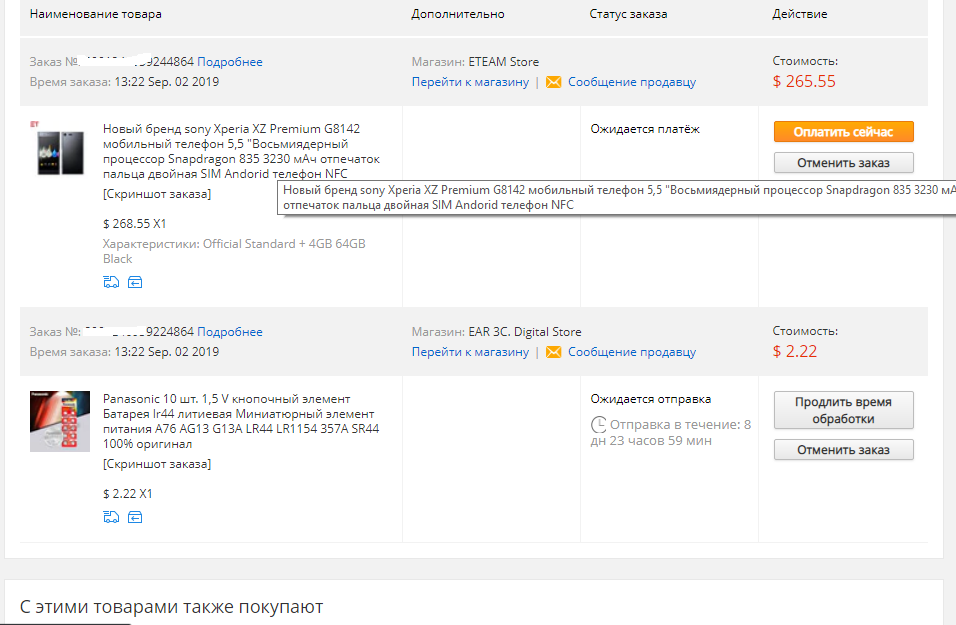Viewport: 956px width, 625px height.
Task: Click clock icon beside shipping countdown
Action: (599, 424)
